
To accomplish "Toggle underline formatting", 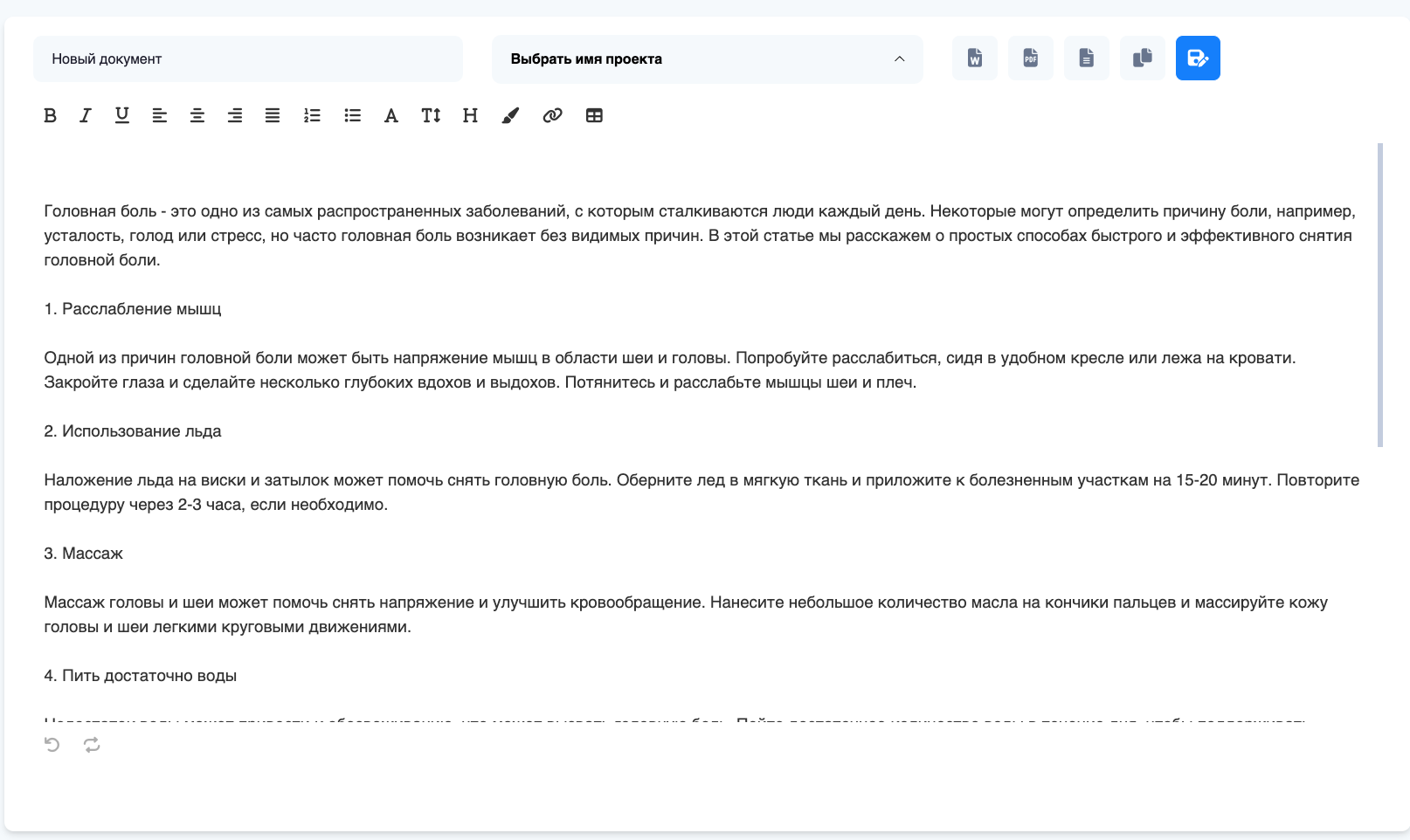I will (x=122, y=115).
